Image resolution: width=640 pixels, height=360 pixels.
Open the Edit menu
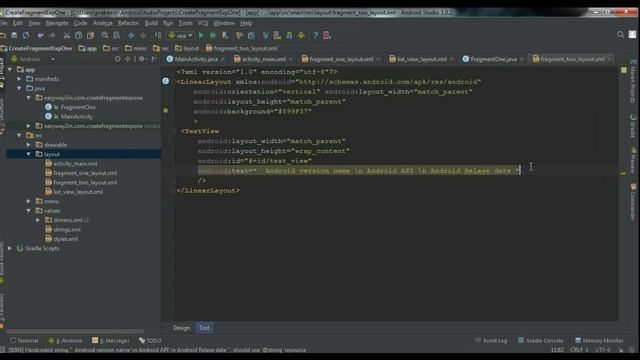click(18, 23)
